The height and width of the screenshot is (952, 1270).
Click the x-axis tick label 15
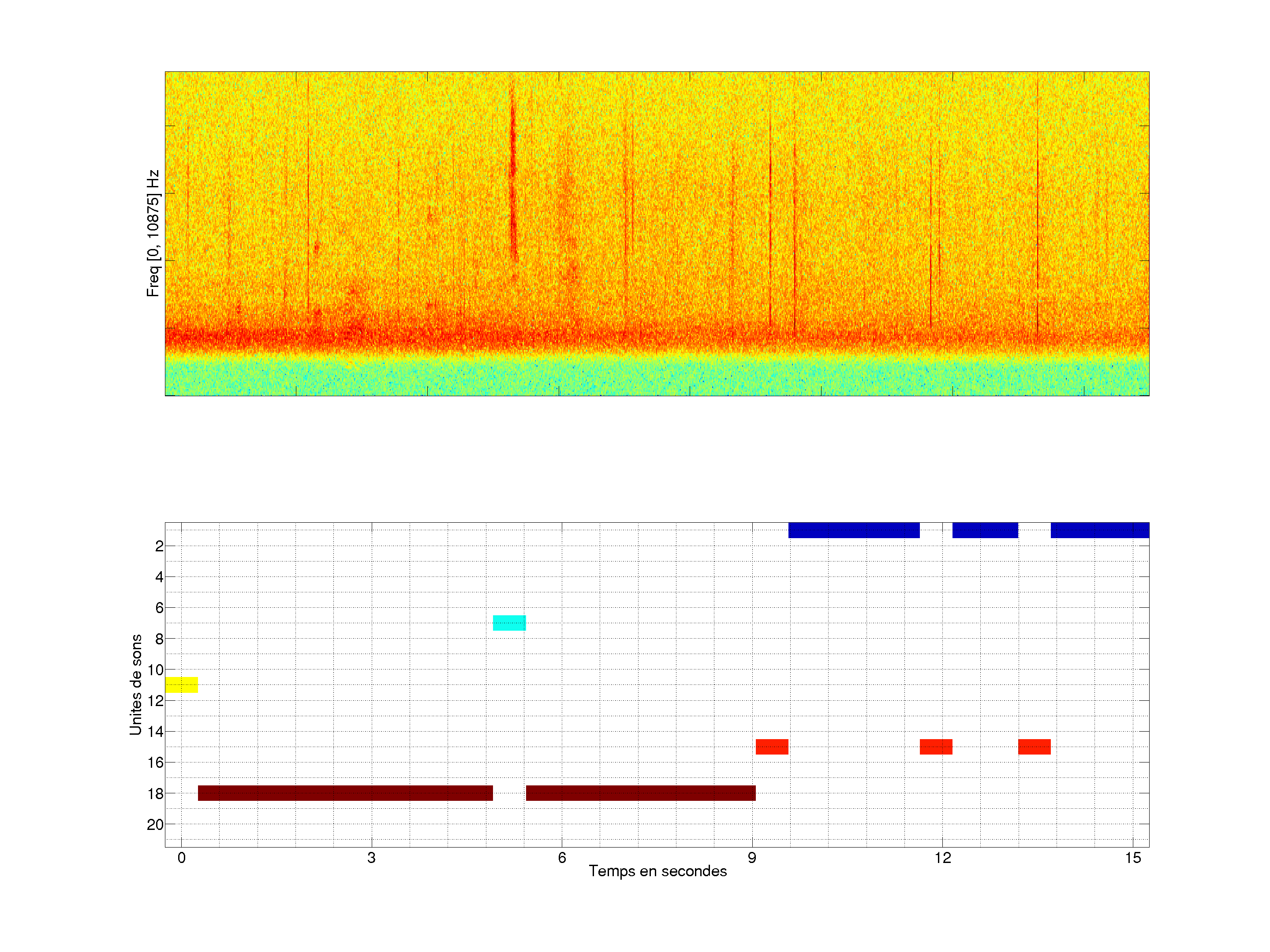coord(1132,858)
